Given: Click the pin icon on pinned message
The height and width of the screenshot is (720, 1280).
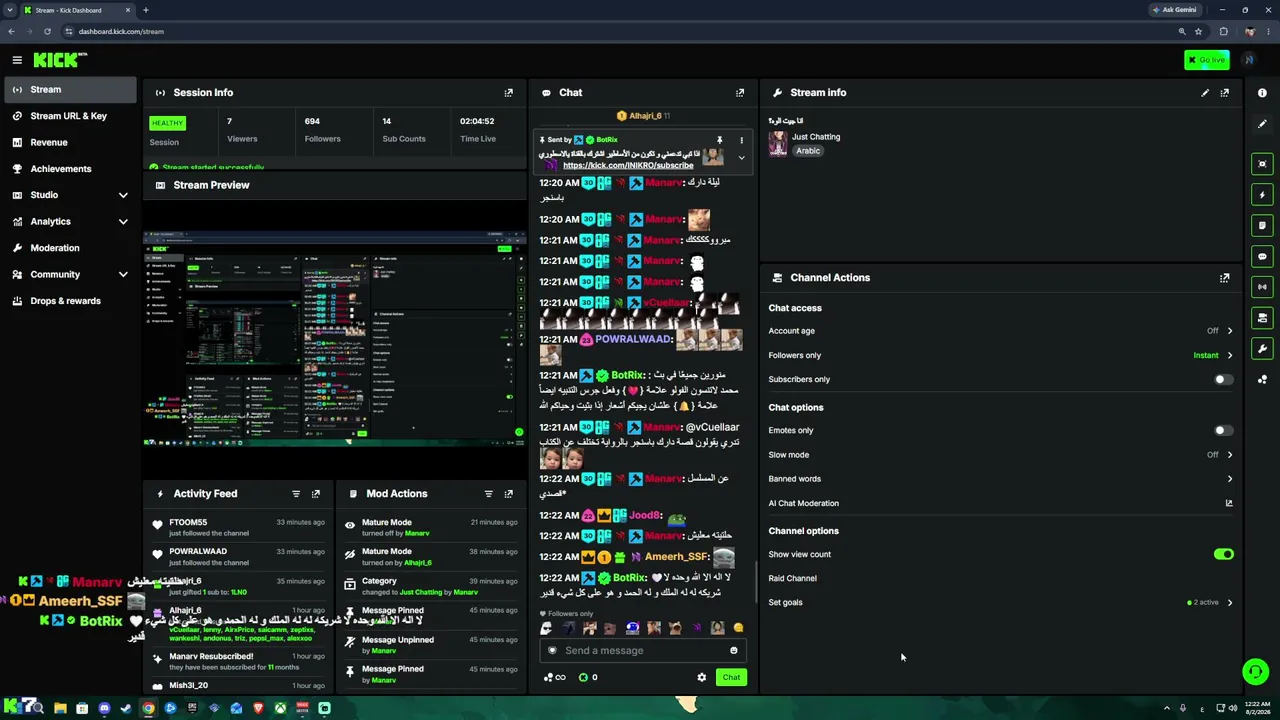Looking at the screenshot, I should tap(719, 140).
